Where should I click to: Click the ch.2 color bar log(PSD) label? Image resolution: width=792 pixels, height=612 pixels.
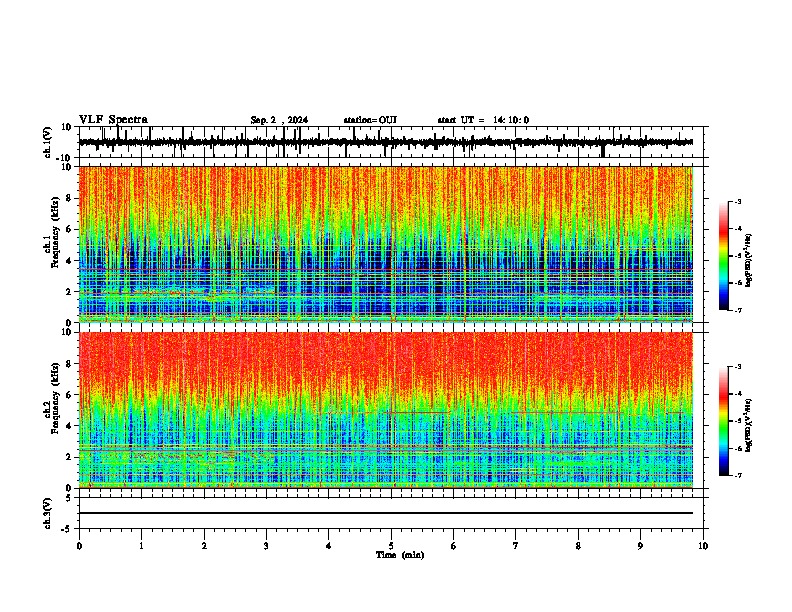coord(749,425)
